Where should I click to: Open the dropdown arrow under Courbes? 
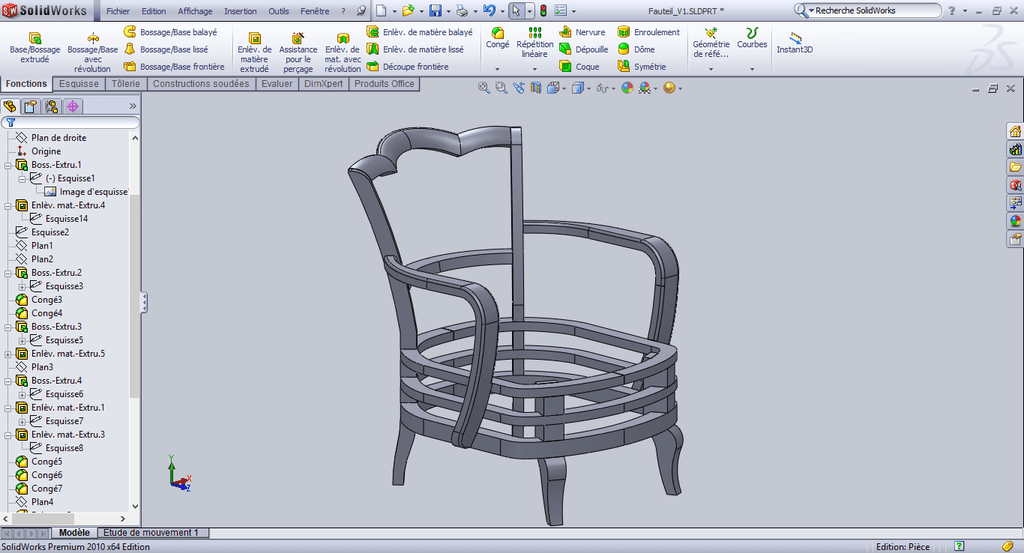click(x=752, y=68)
